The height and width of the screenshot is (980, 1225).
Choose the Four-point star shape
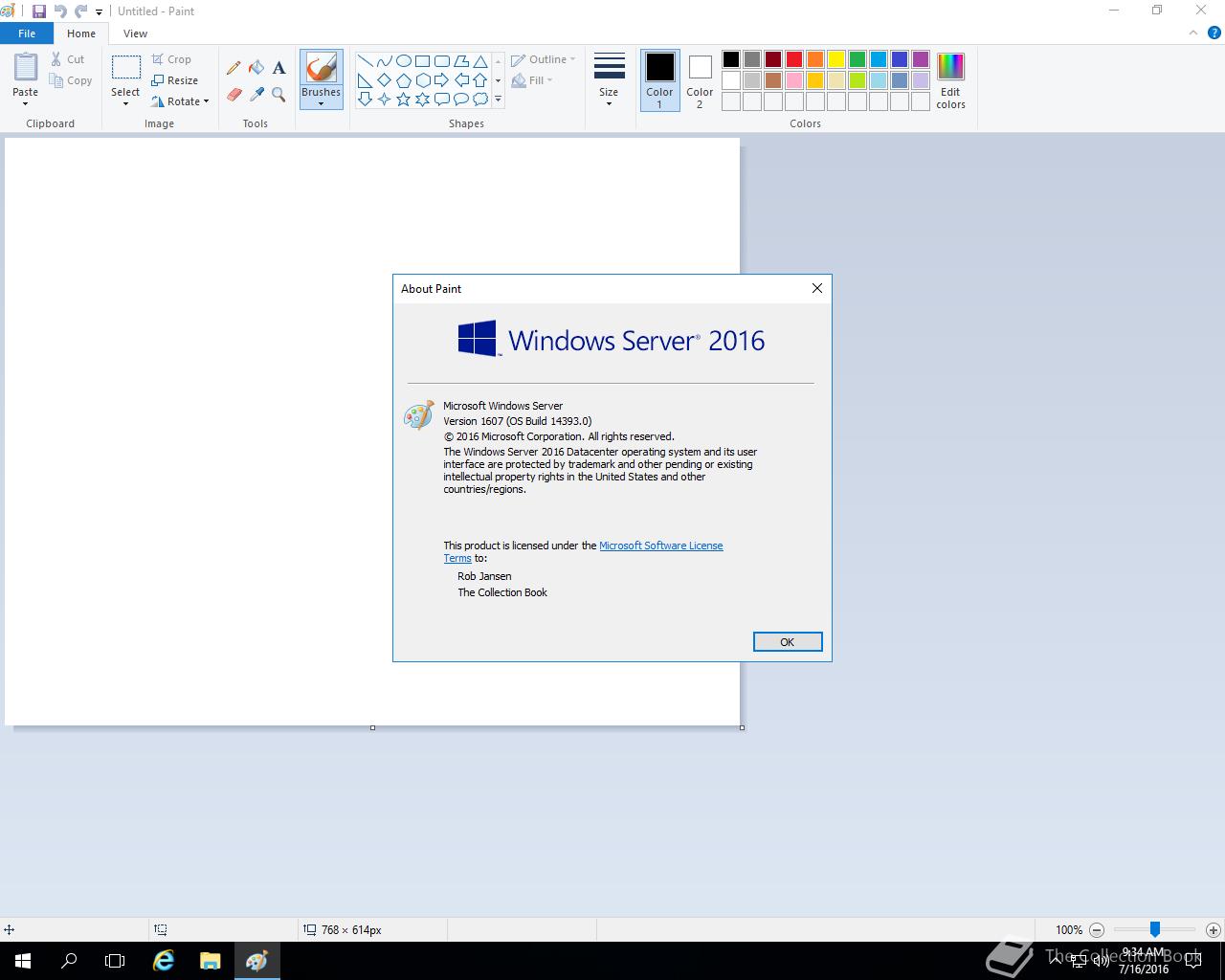pyautogui.click(x=384, y=99)
